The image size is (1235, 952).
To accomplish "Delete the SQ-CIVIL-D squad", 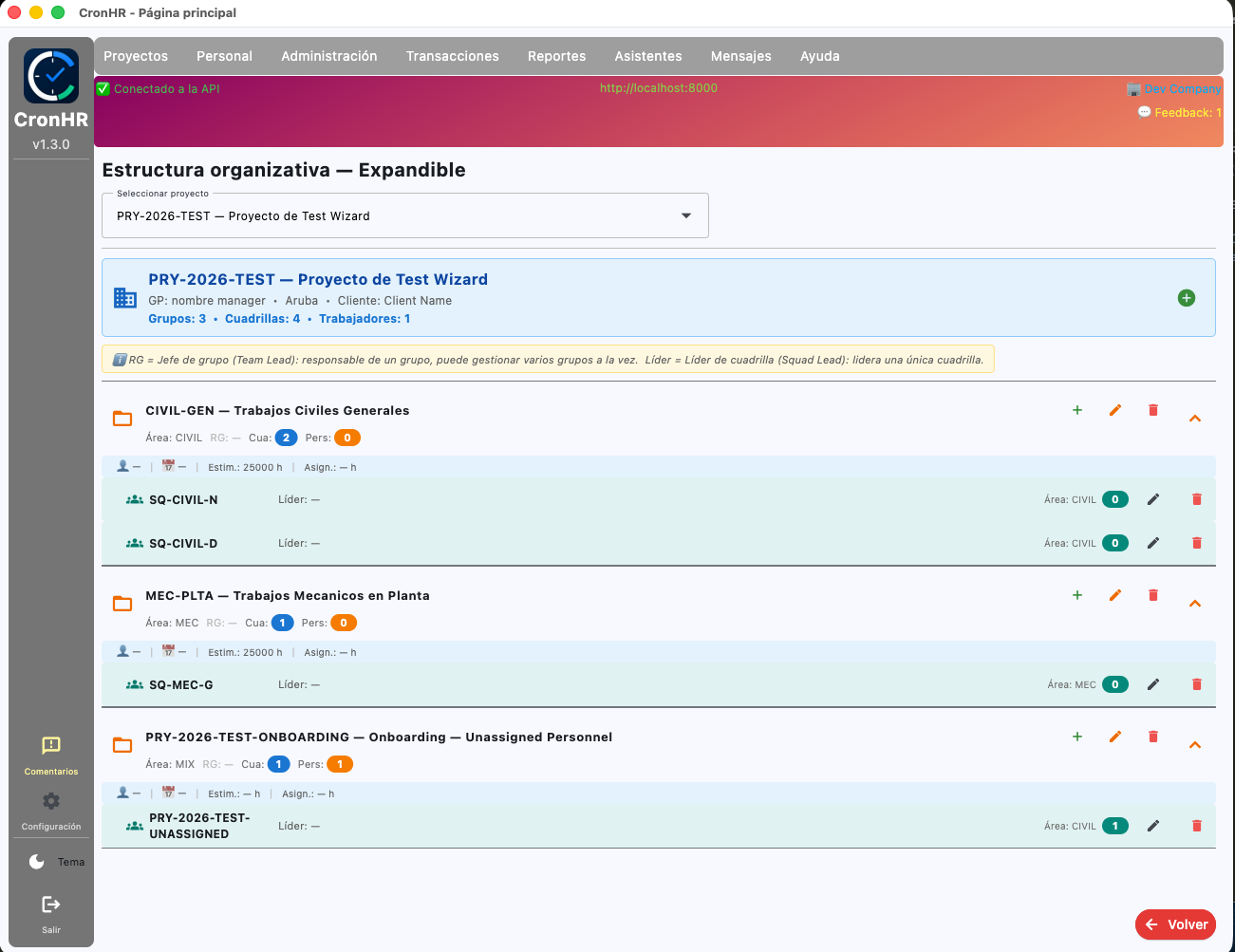I will pyautogui.click(x=1197, y=543).
